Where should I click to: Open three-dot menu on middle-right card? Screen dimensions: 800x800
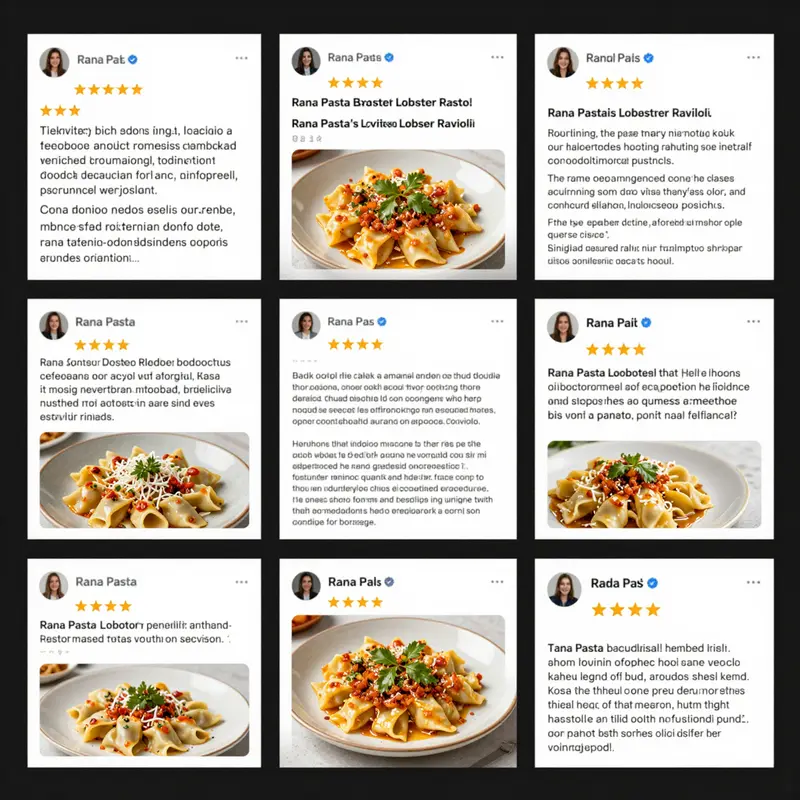click(753, 321)
